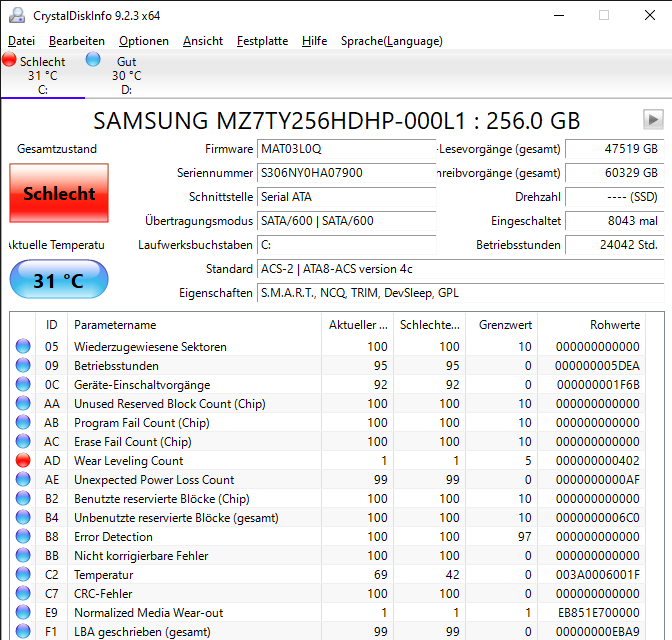Click the red Schlecht health status button
This screenshot has width=672, height=640.
tap(59, 193)
